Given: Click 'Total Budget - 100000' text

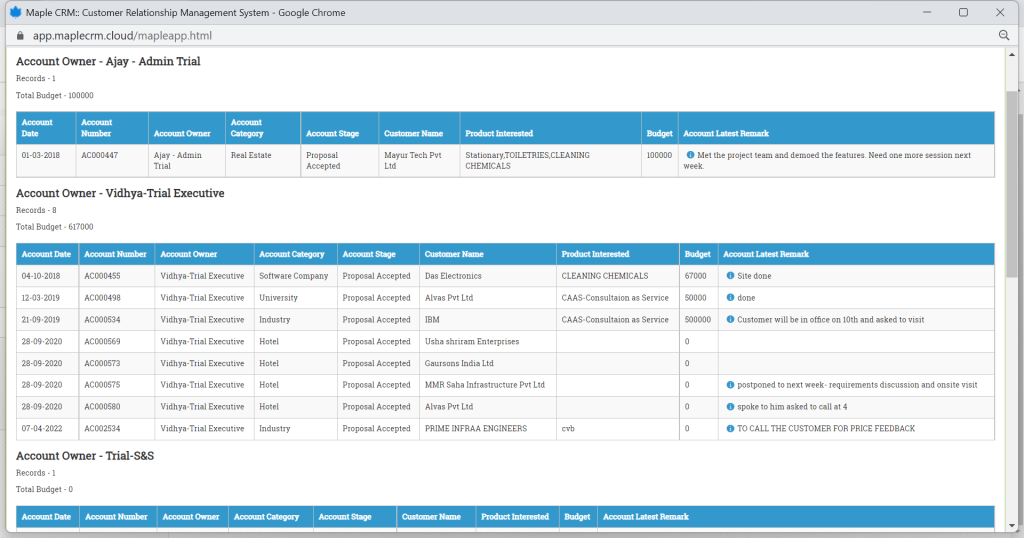Looking at the screenshot, I should point(55,95).
